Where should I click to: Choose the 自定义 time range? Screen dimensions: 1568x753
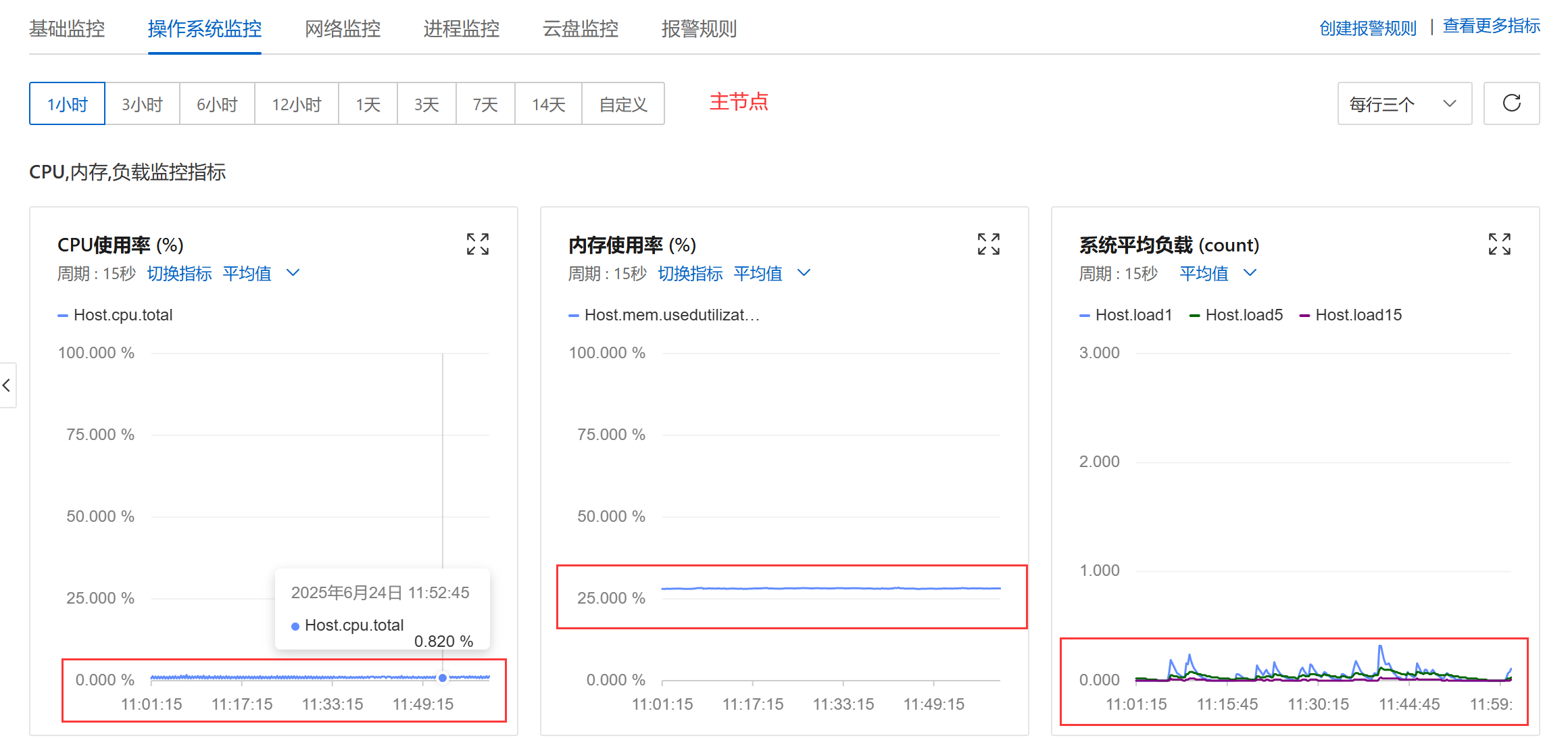click(623, 103)
